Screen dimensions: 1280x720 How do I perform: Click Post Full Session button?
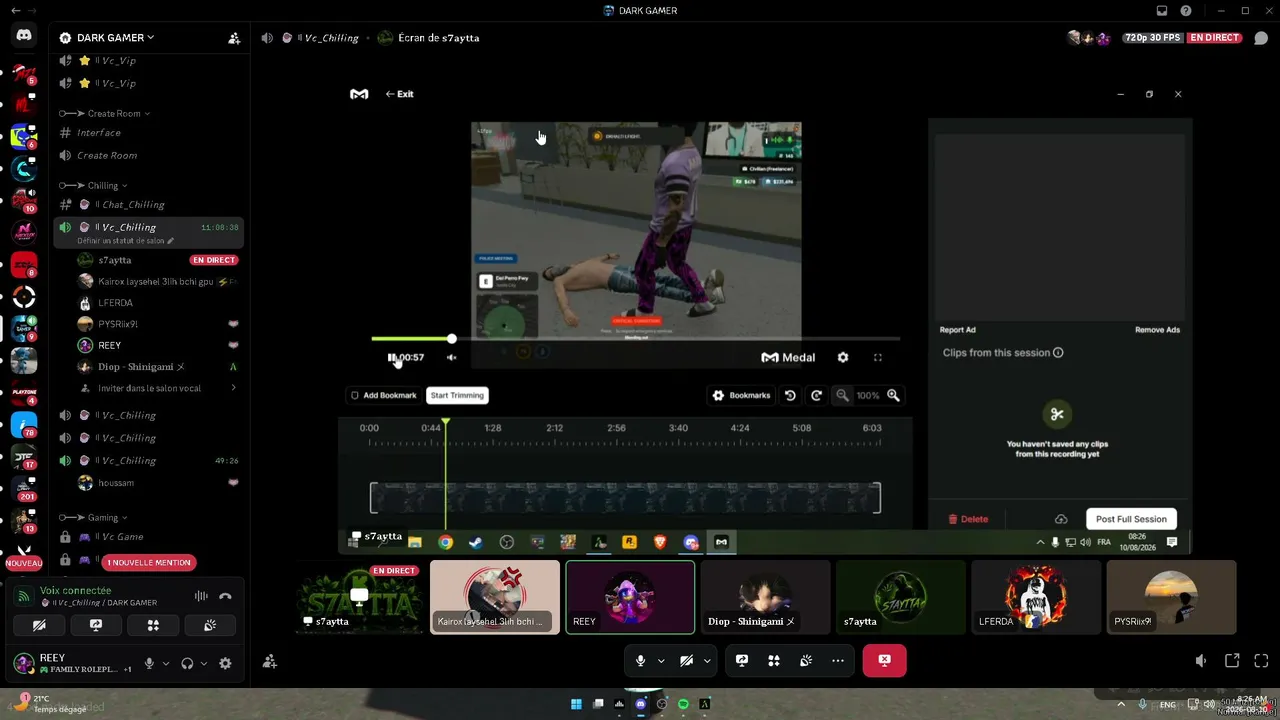(x=1131, y=519)
